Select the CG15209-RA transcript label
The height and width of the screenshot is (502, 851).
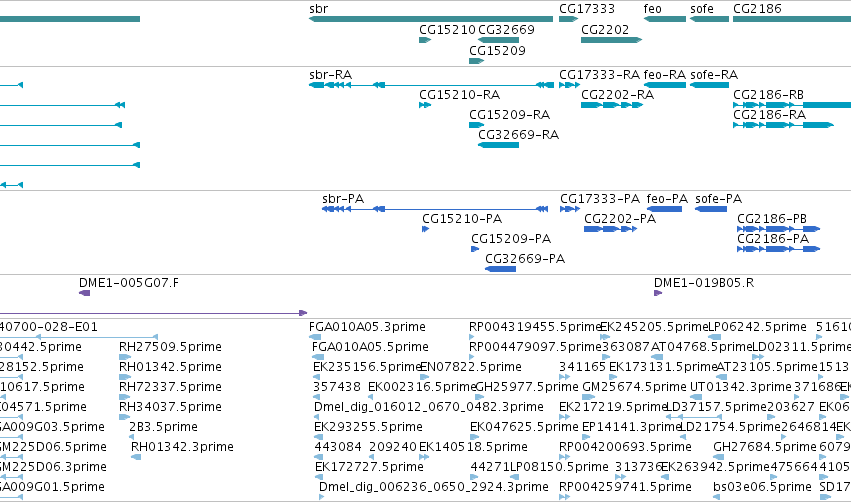(x=509, y=115)
